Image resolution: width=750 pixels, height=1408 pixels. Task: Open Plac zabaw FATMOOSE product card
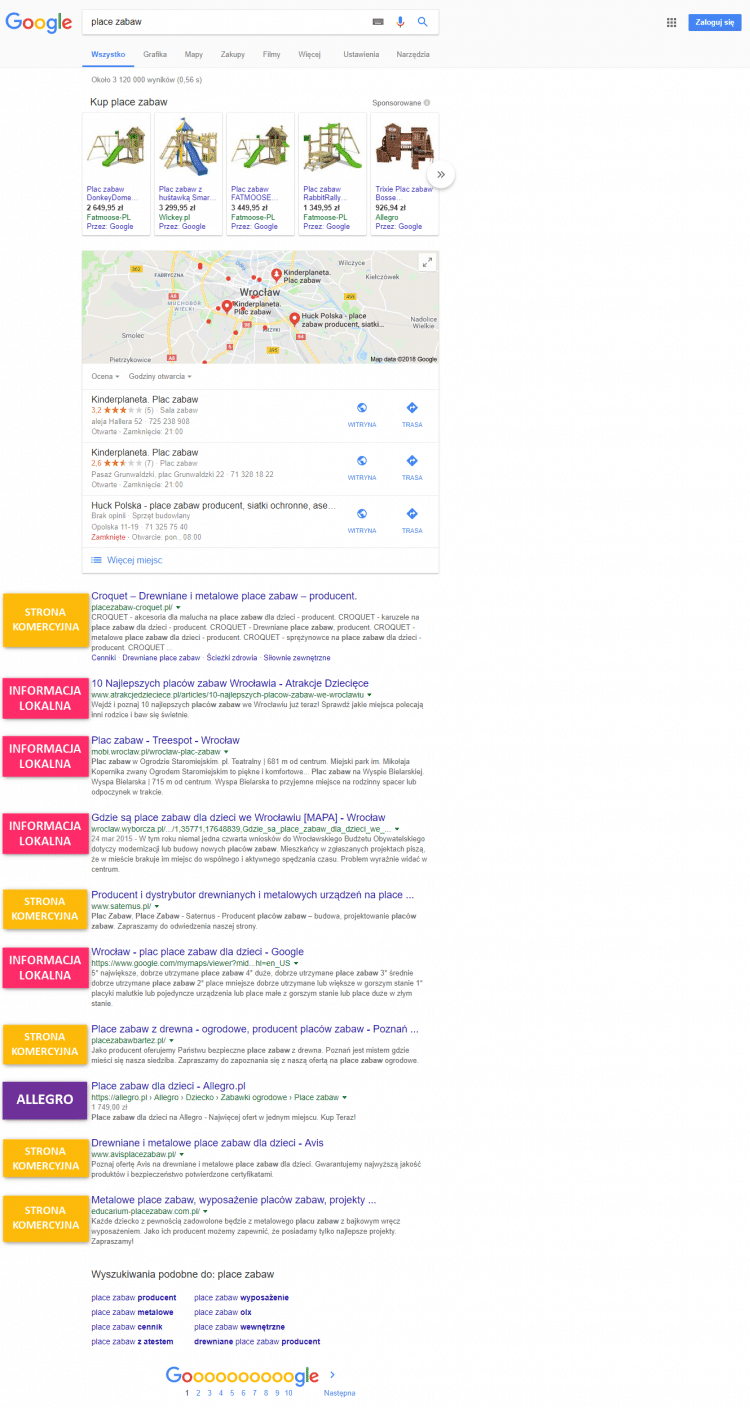(261, 174)
